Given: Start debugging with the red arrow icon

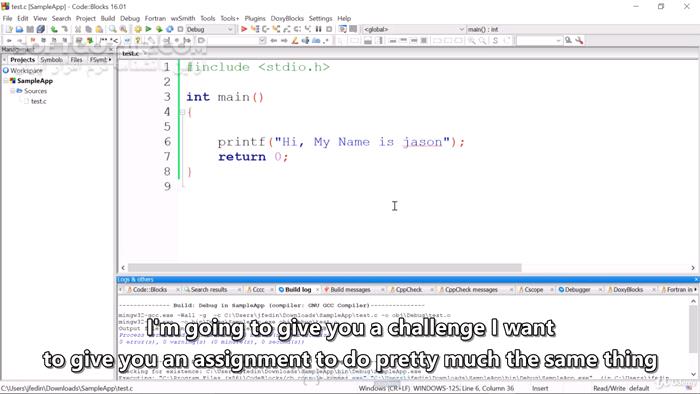Looking at the screenshot, I should pos(244,29).
